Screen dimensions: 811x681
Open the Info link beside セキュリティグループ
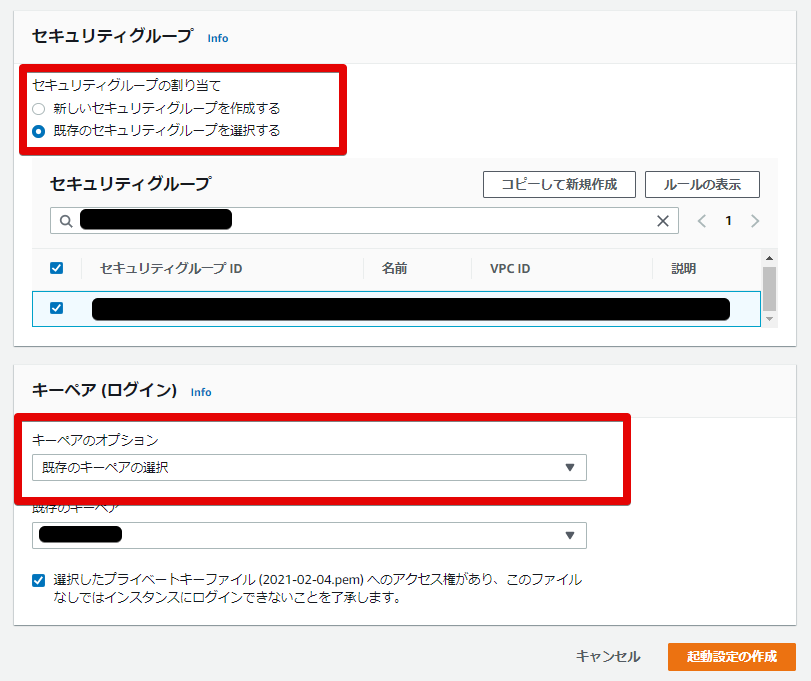[217, 38]
